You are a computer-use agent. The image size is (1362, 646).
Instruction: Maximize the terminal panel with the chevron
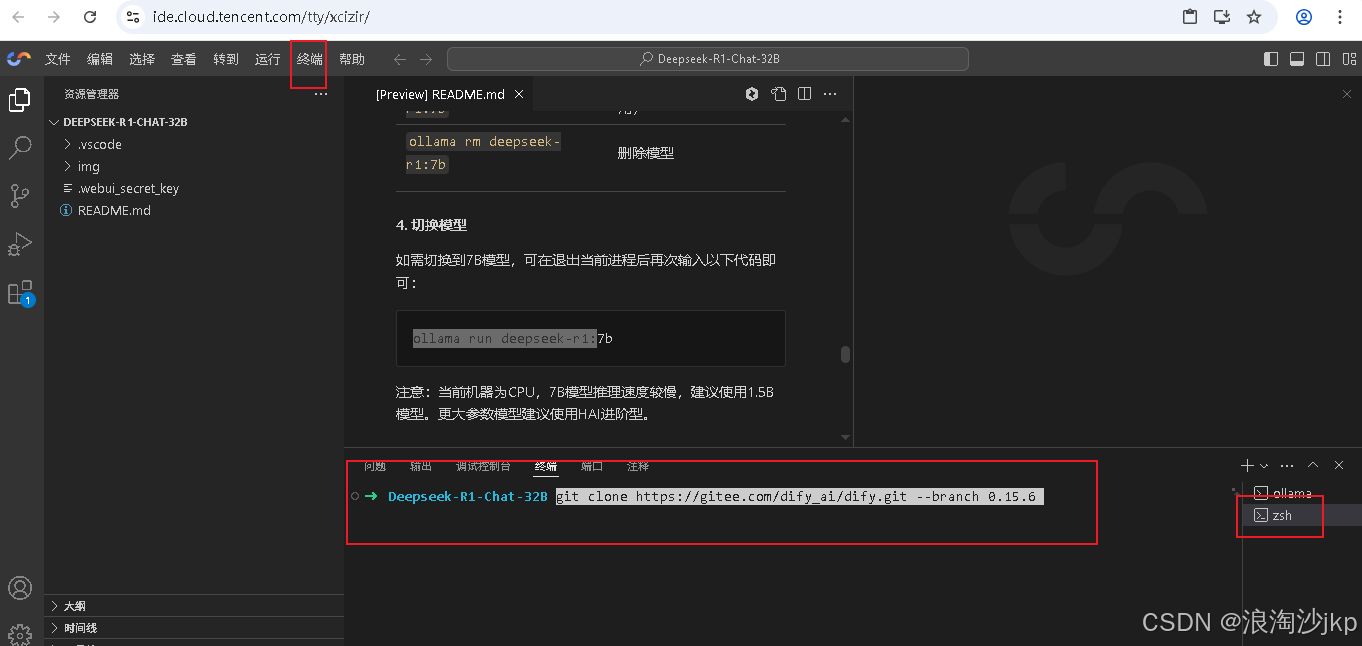point(1313,466)
